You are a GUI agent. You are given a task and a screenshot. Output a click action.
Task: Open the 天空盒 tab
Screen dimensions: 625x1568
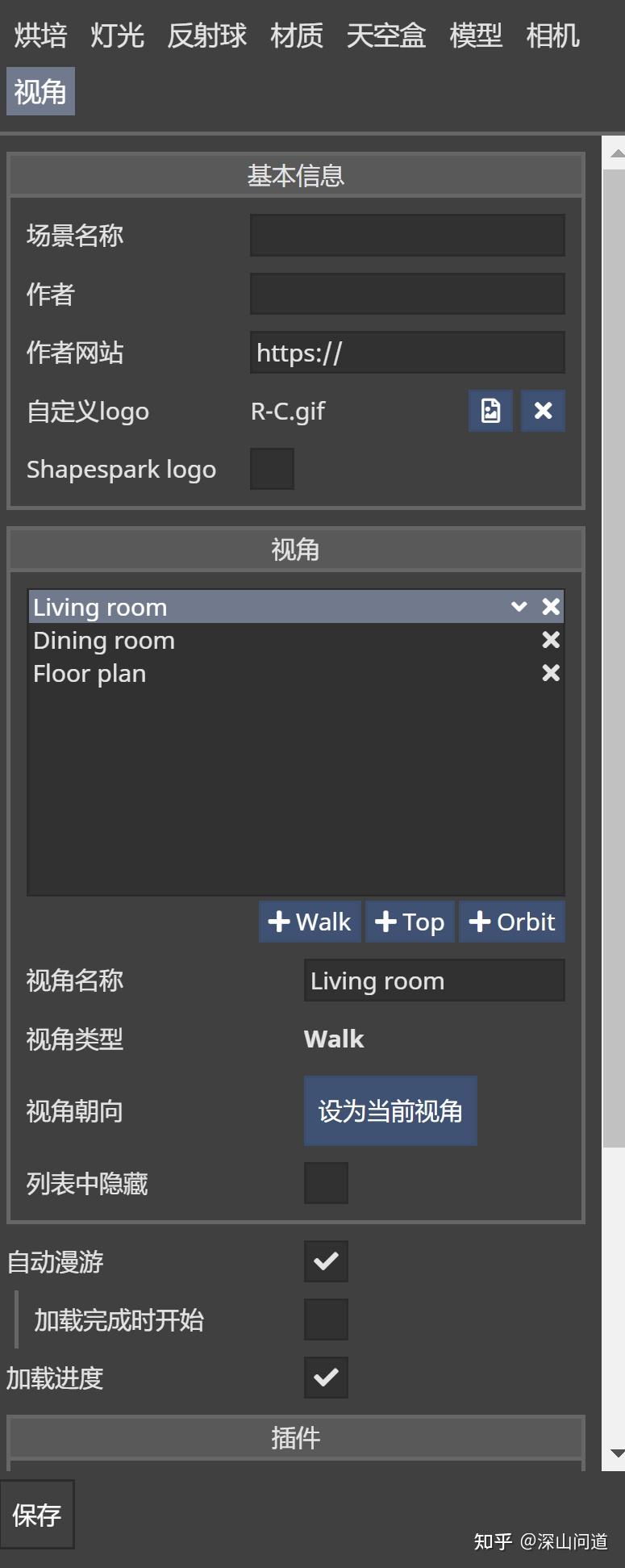pyautogui.click(x=386, y=34)
